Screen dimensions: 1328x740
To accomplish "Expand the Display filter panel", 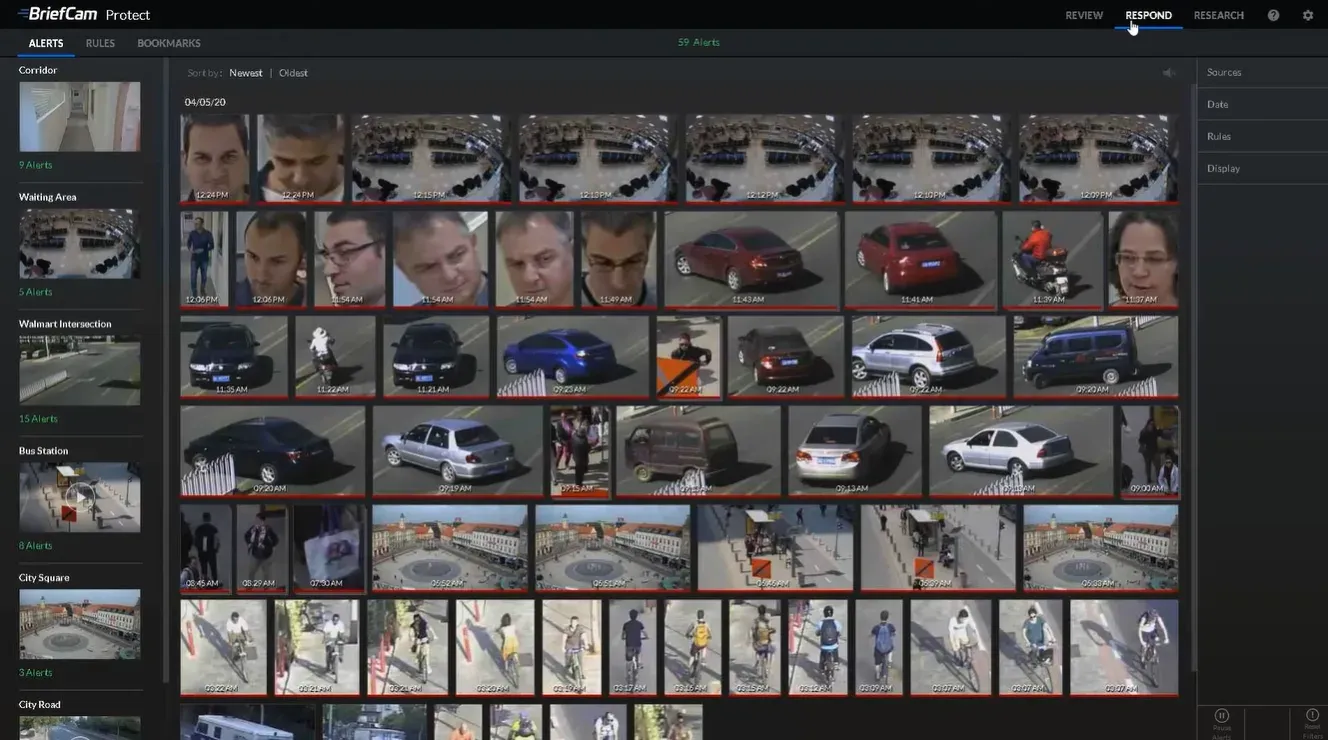I will tap(1262, 168).
